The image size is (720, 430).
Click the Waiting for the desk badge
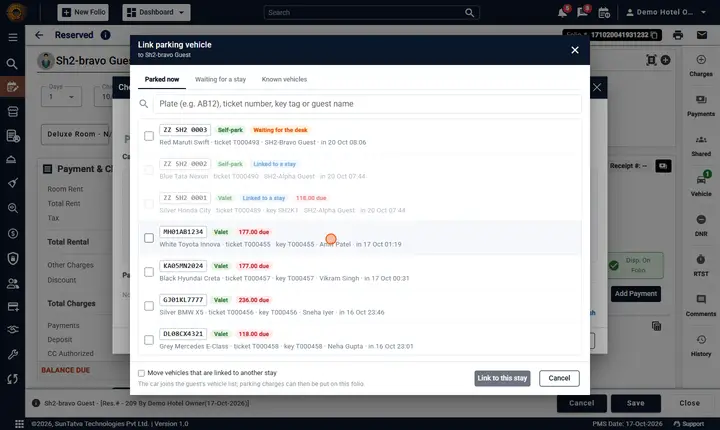pos(280,130)
